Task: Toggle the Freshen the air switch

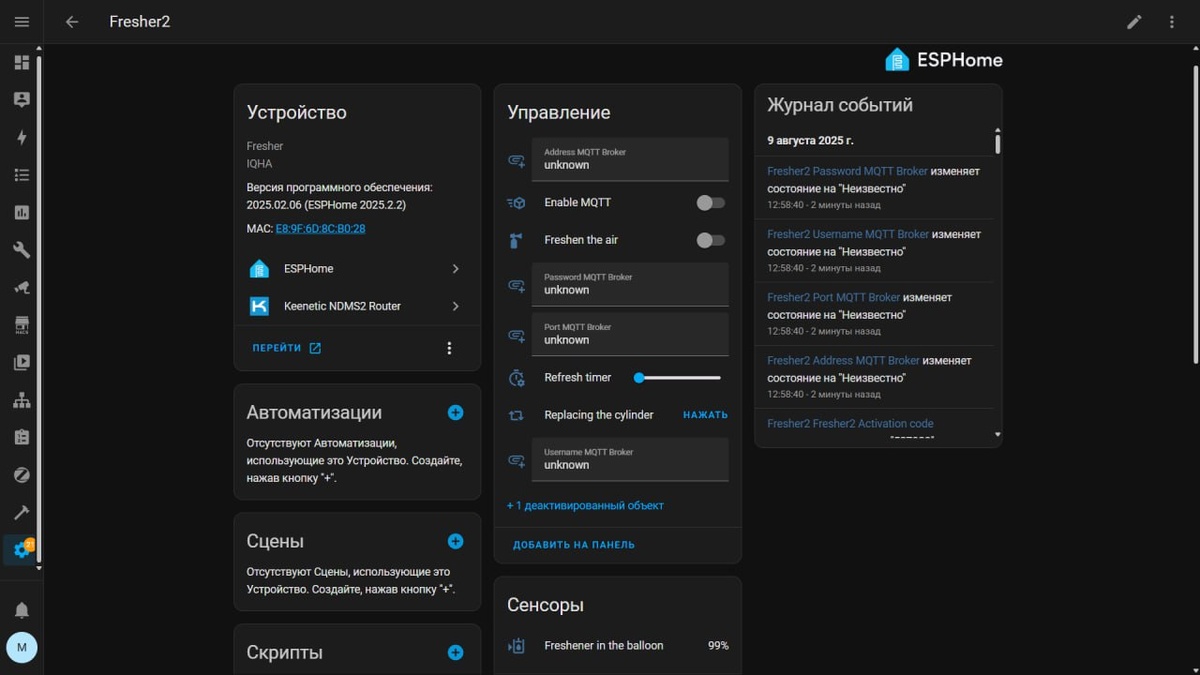Action: pos(710,240)
